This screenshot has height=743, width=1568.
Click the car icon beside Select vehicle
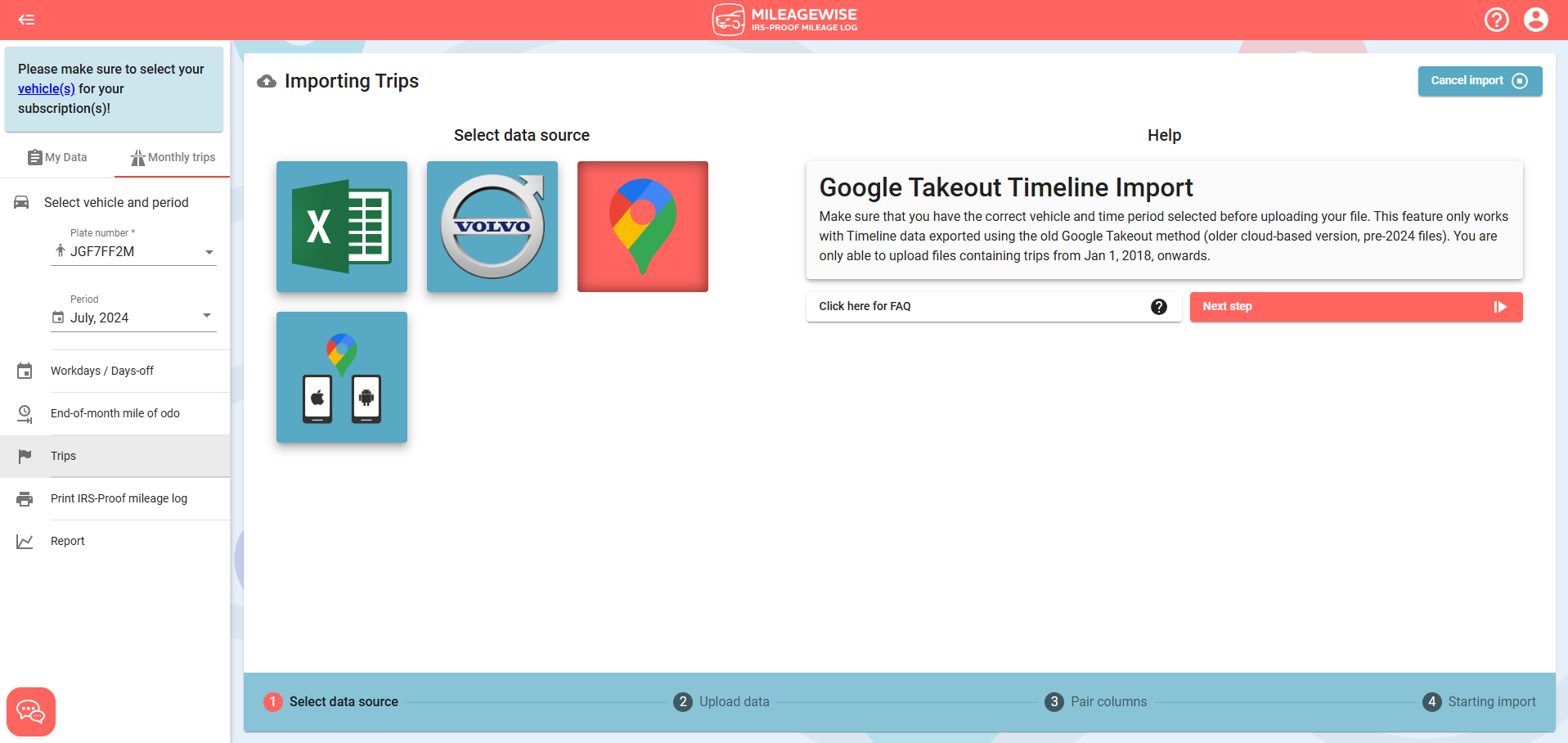tap(21, 202)
